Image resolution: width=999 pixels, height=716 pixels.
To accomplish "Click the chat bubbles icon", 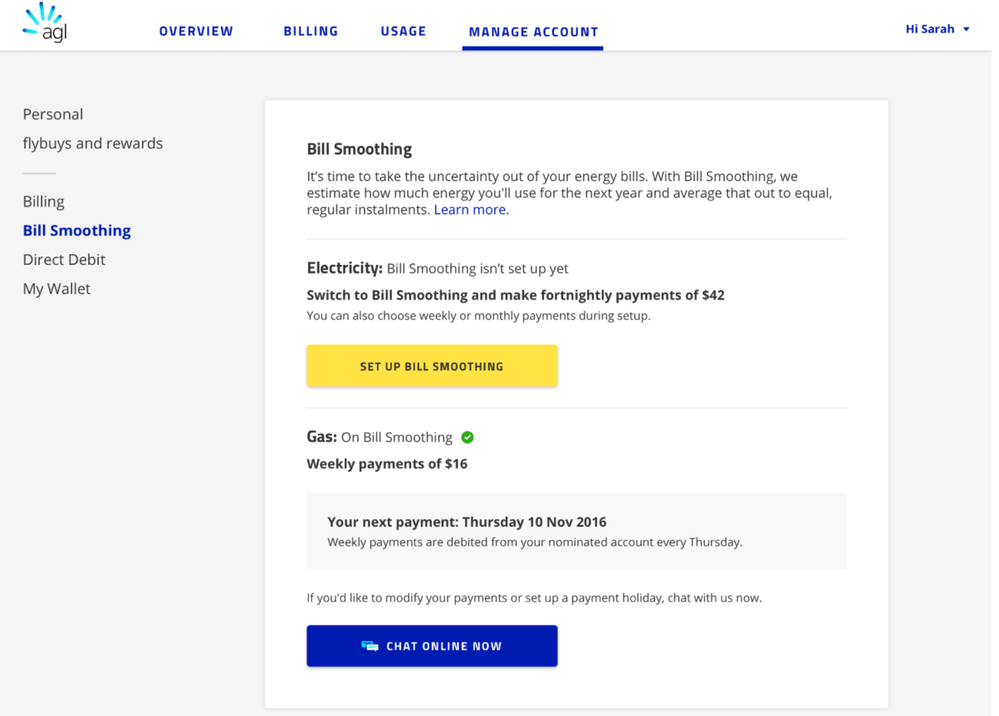I will click(370, 646).
